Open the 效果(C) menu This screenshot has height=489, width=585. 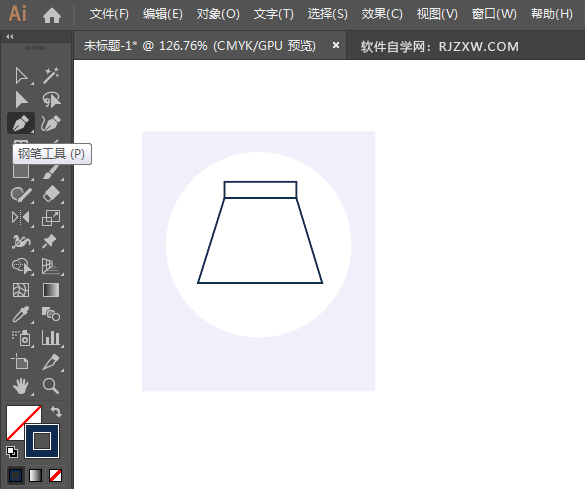point(382,14)
